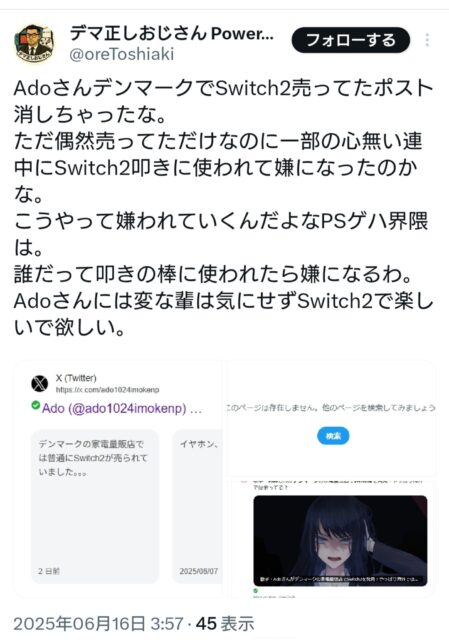The image size is (449, 640).
Task: Open the crying anime girl thumbnail
Action: (x=340, y=541)
